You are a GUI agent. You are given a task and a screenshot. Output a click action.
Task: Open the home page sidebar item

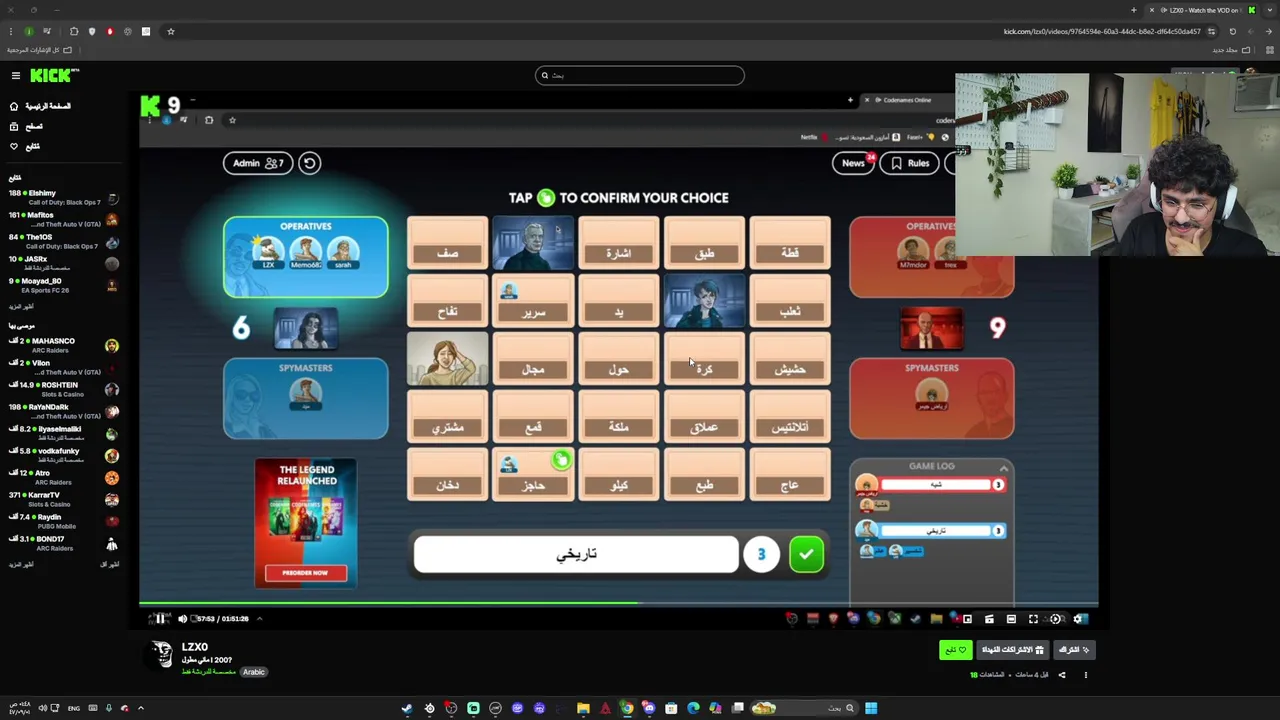(x=40, y=106)
